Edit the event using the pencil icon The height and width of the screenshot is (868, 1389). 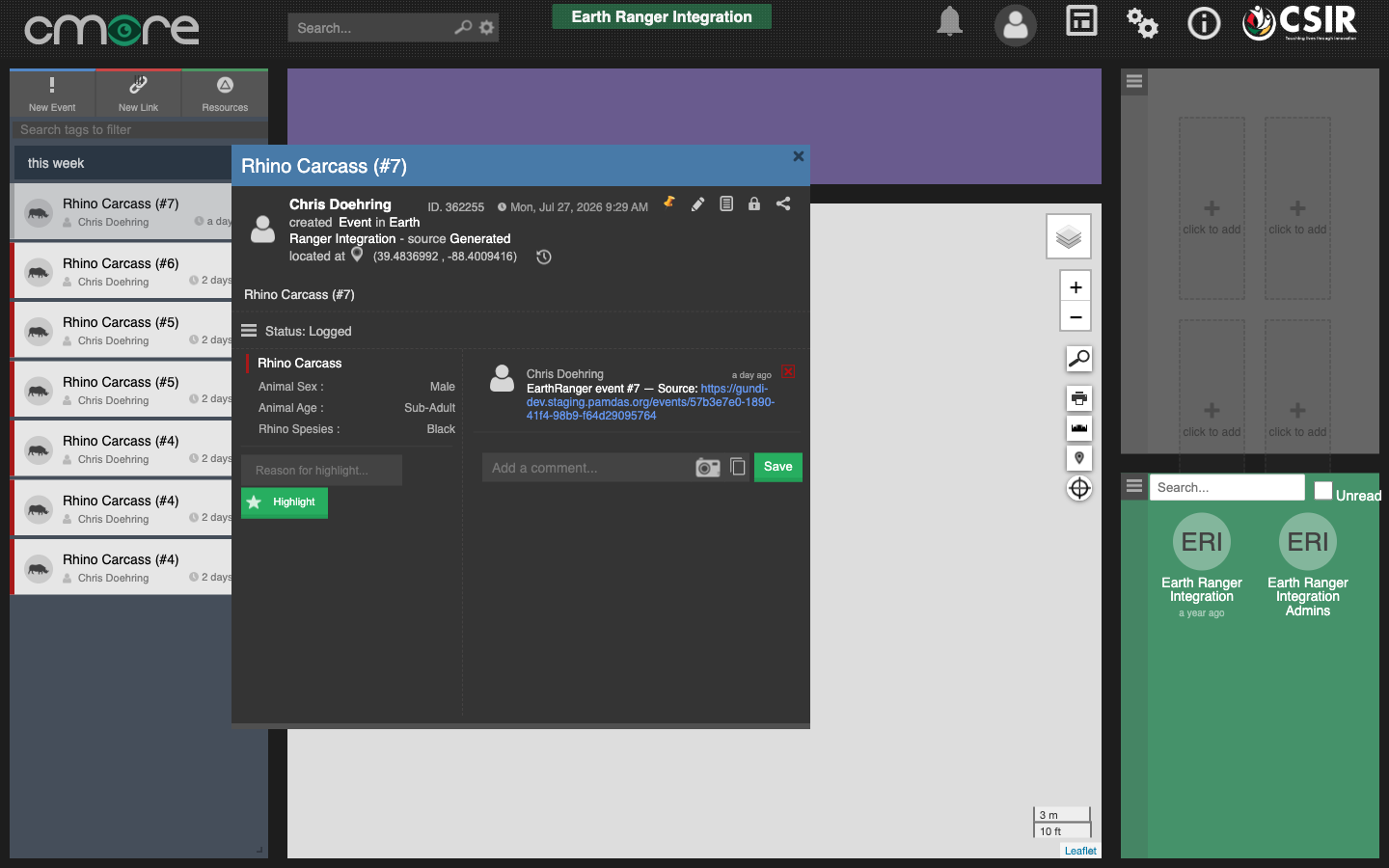click(x=697, y=203)
